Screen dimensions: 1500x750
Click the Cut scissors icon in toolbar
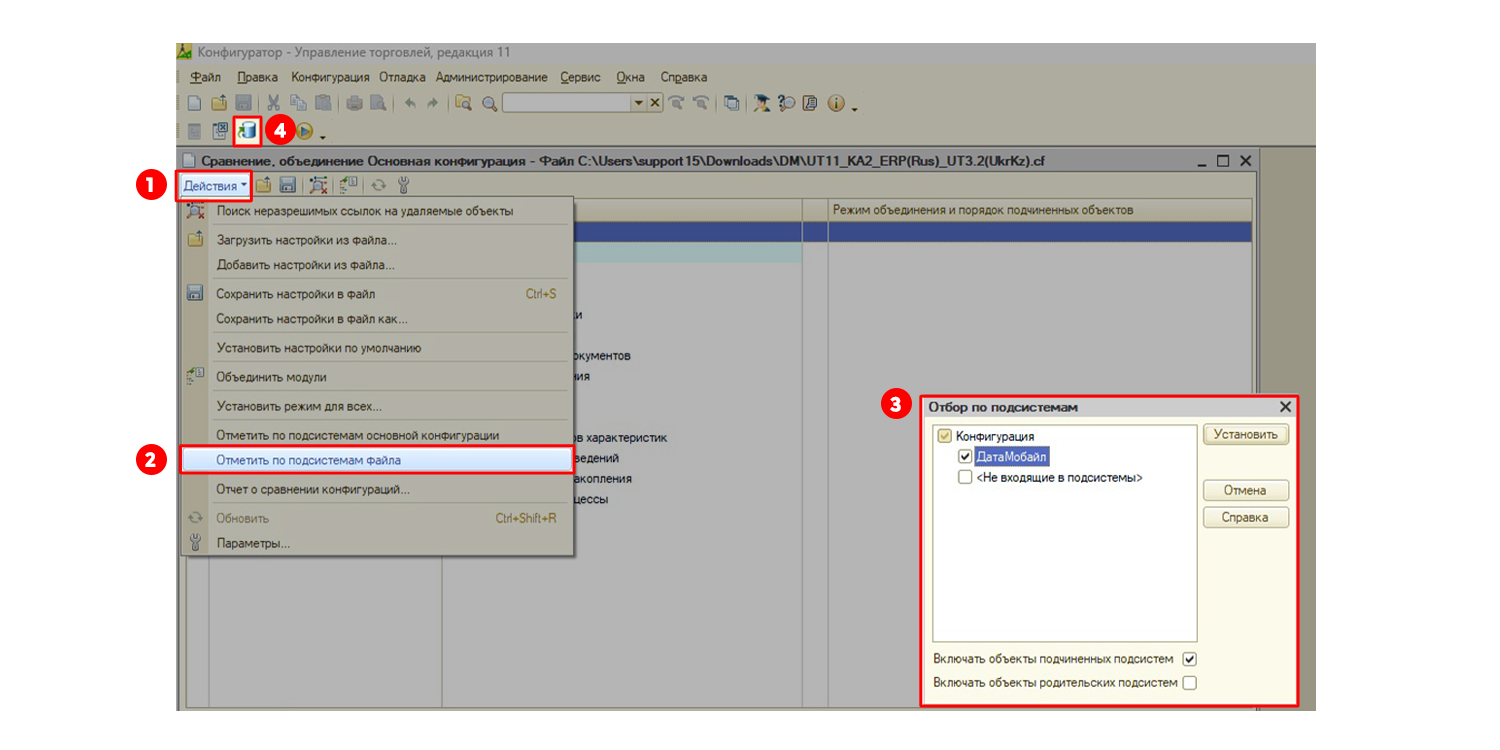(x=273, y=103)
